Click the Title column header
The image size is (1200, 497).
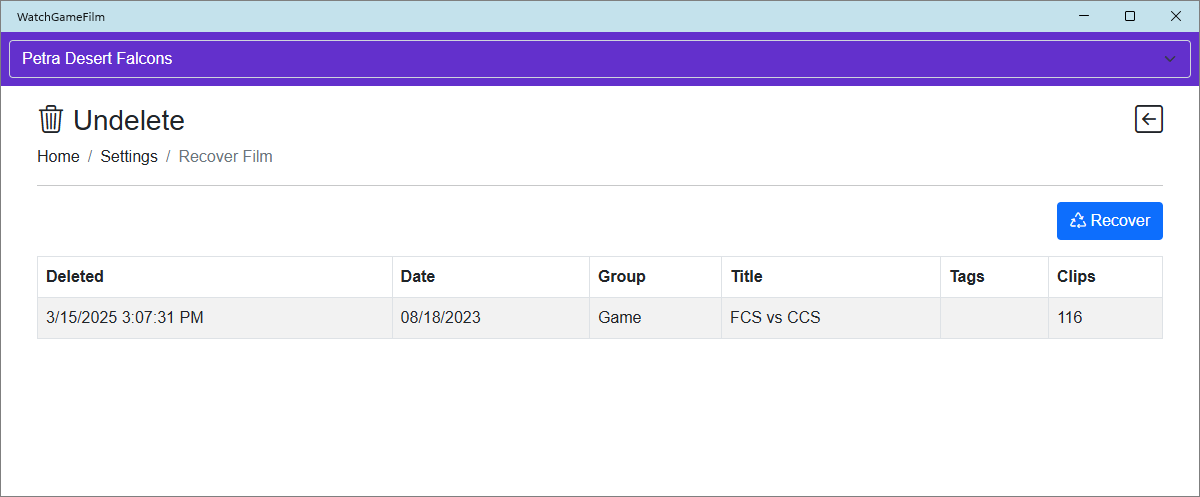(x=747, y=277)
